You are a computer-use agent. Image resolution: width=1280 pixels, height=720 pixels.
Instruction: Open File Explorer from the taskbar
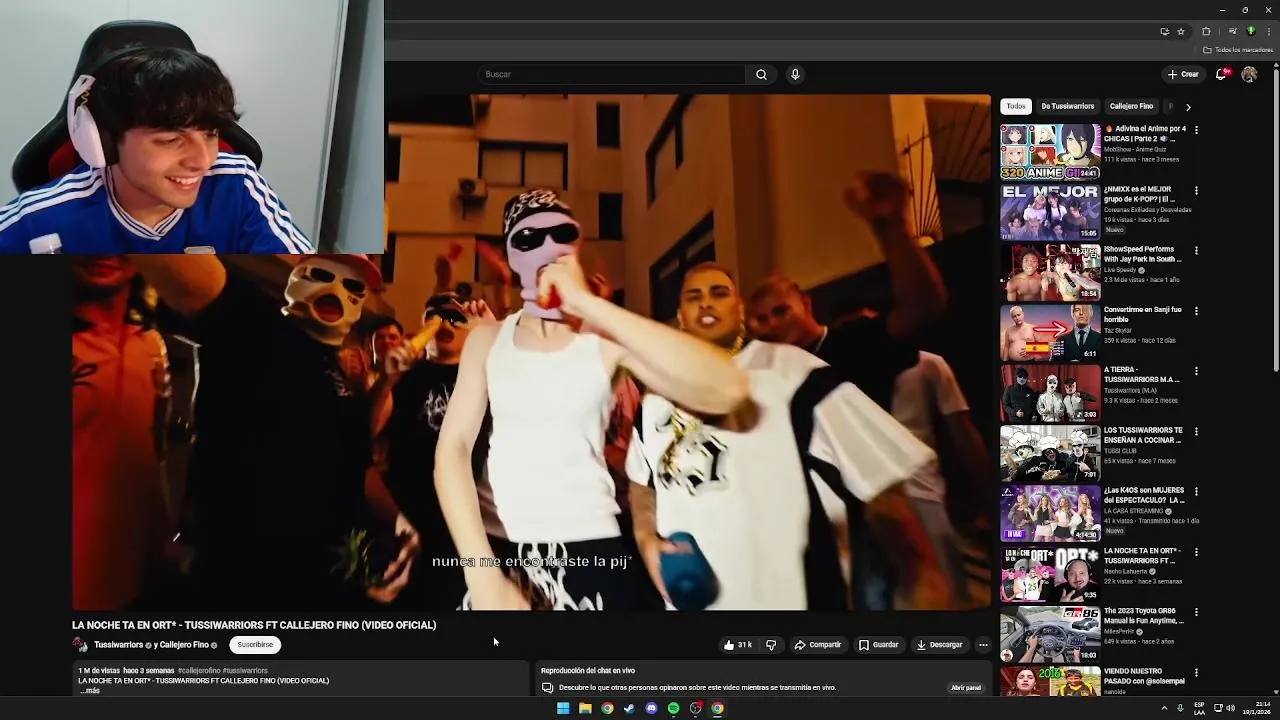[585, 708]
